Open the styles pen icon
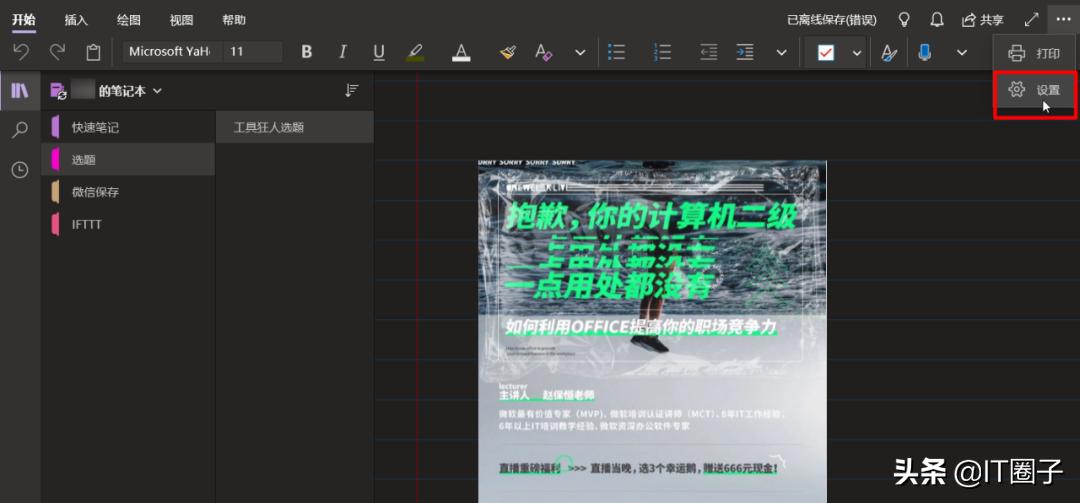 point(889,52)
